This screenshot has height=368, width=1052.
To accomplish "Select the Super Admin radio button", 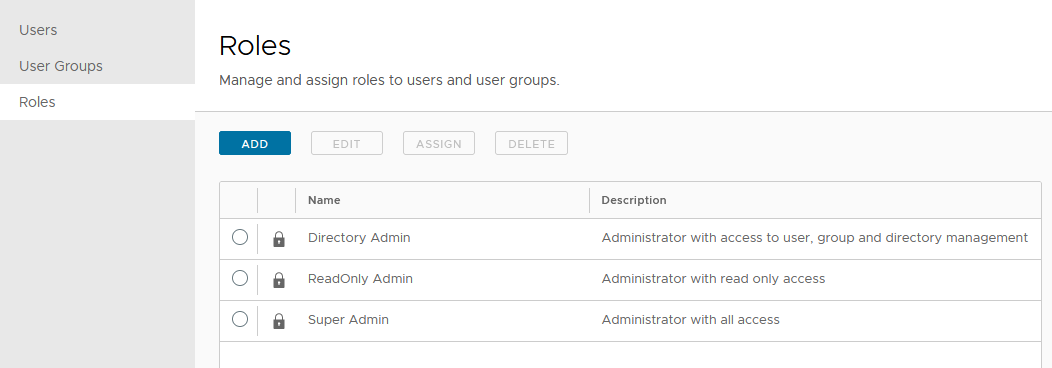I will tap(240, 319).
